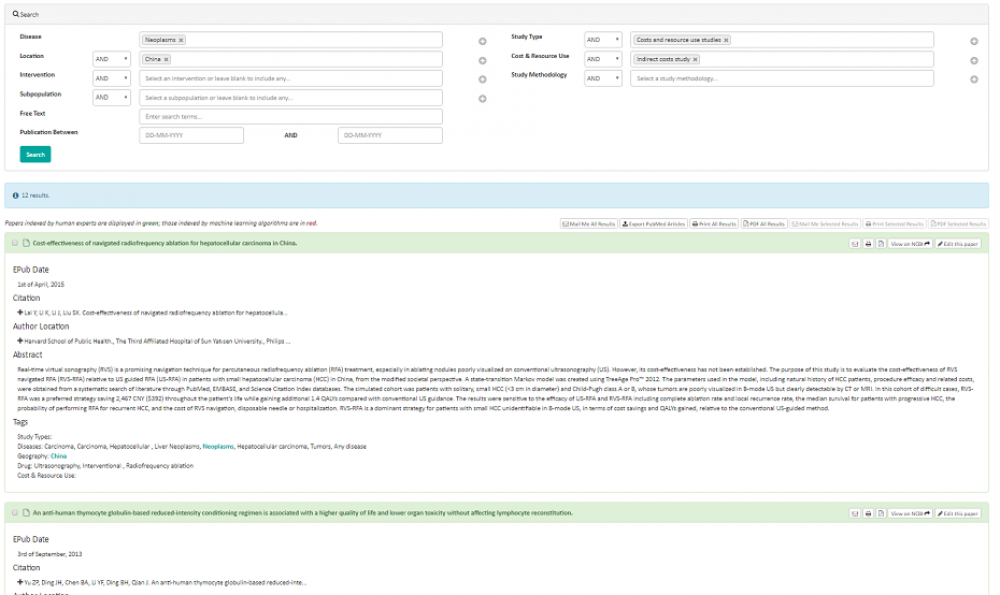
Task: Expand the citation of the first paper
Action: [x=20, y=313]
